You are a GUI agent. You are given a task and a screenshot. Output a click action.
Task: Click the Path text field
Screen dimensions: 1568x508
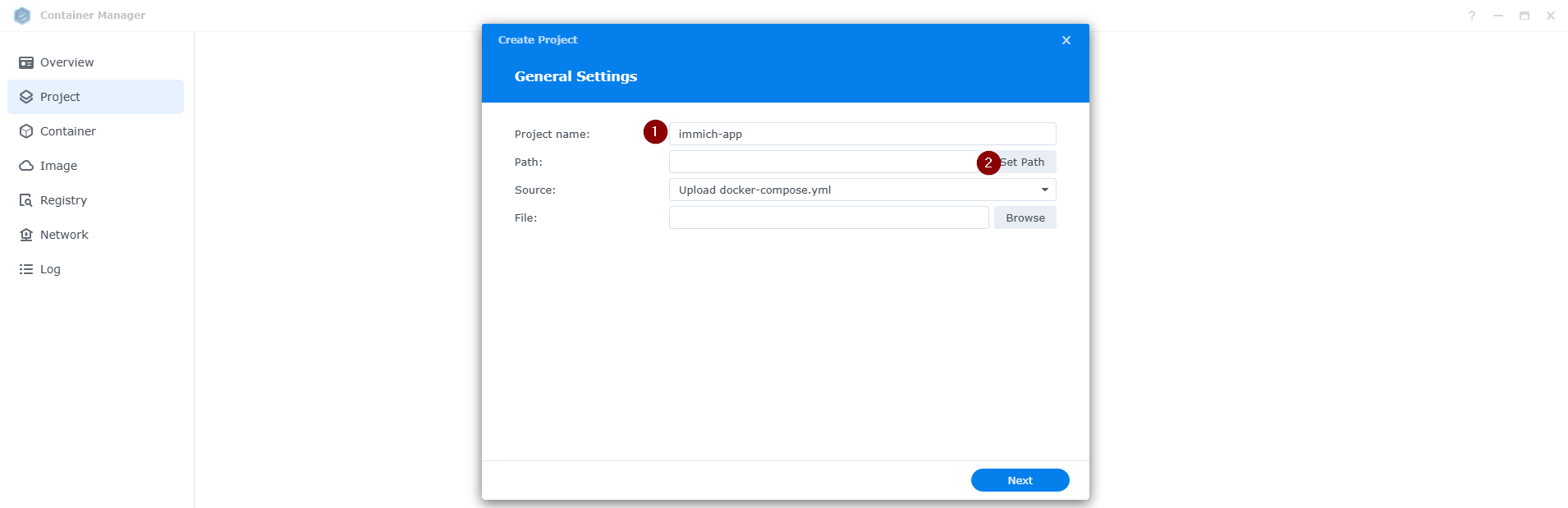click(x=821, y=162)
